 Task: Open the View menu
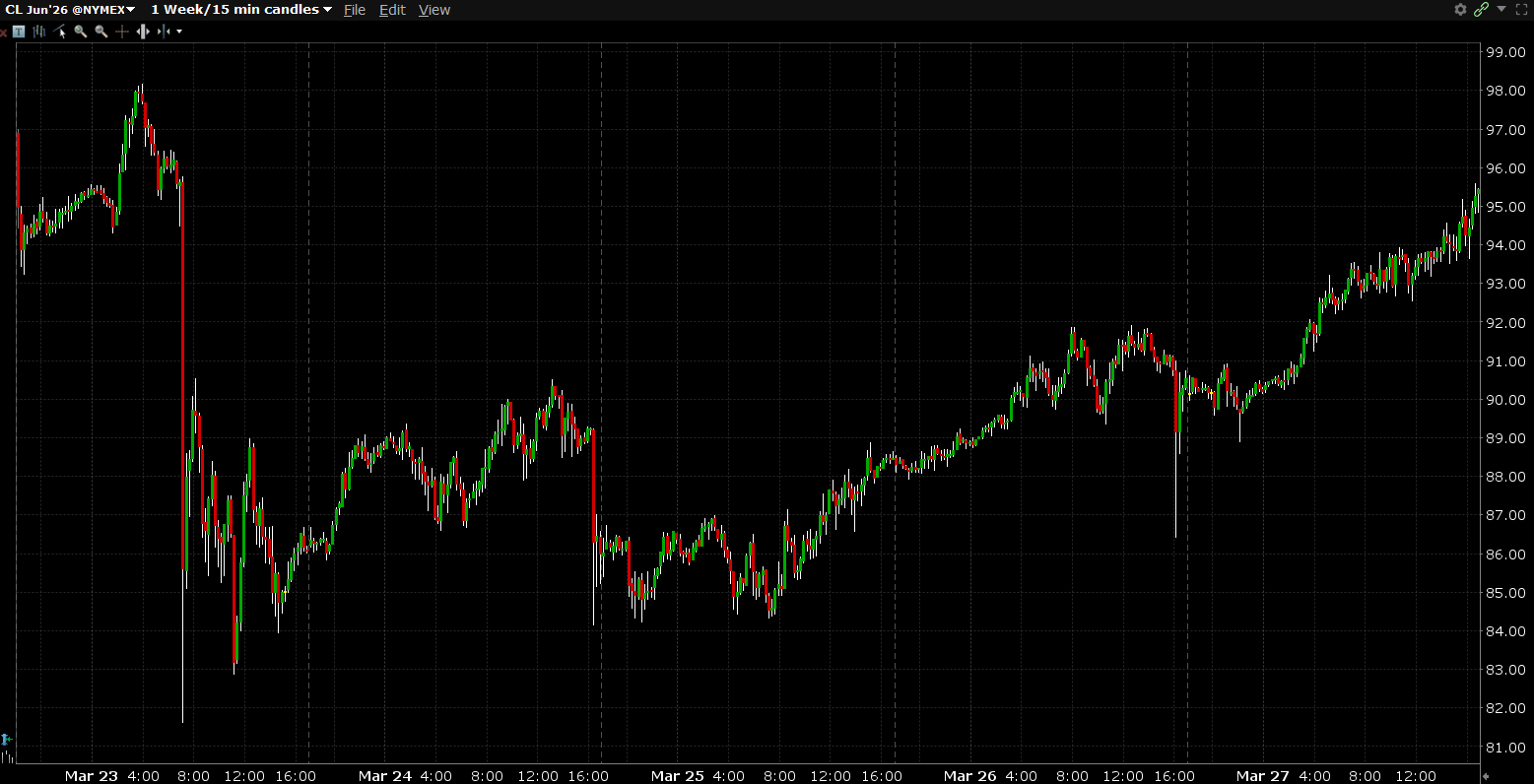coord(434,10)
